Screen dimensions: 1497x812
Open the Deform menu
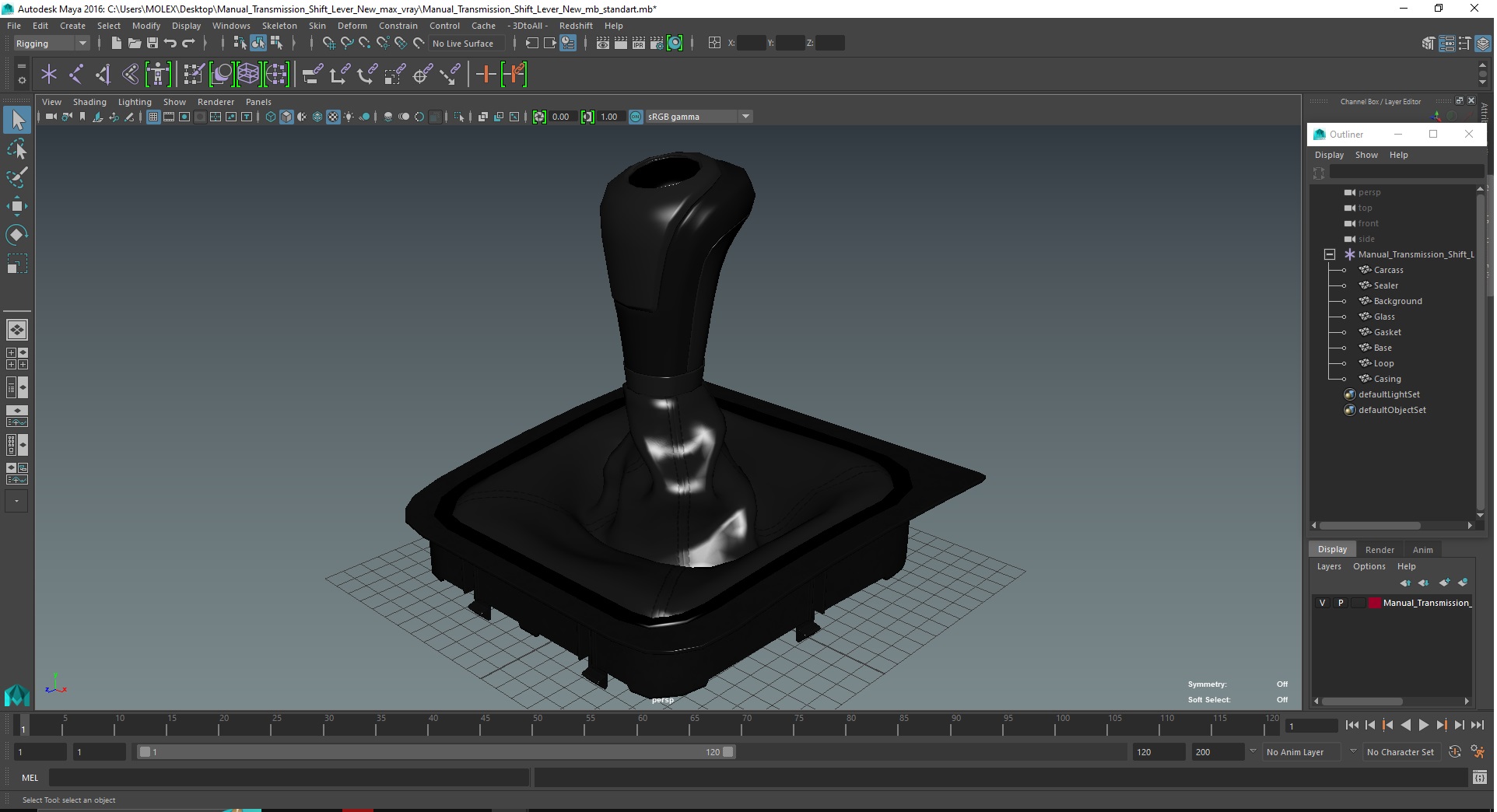click(352, 26)
